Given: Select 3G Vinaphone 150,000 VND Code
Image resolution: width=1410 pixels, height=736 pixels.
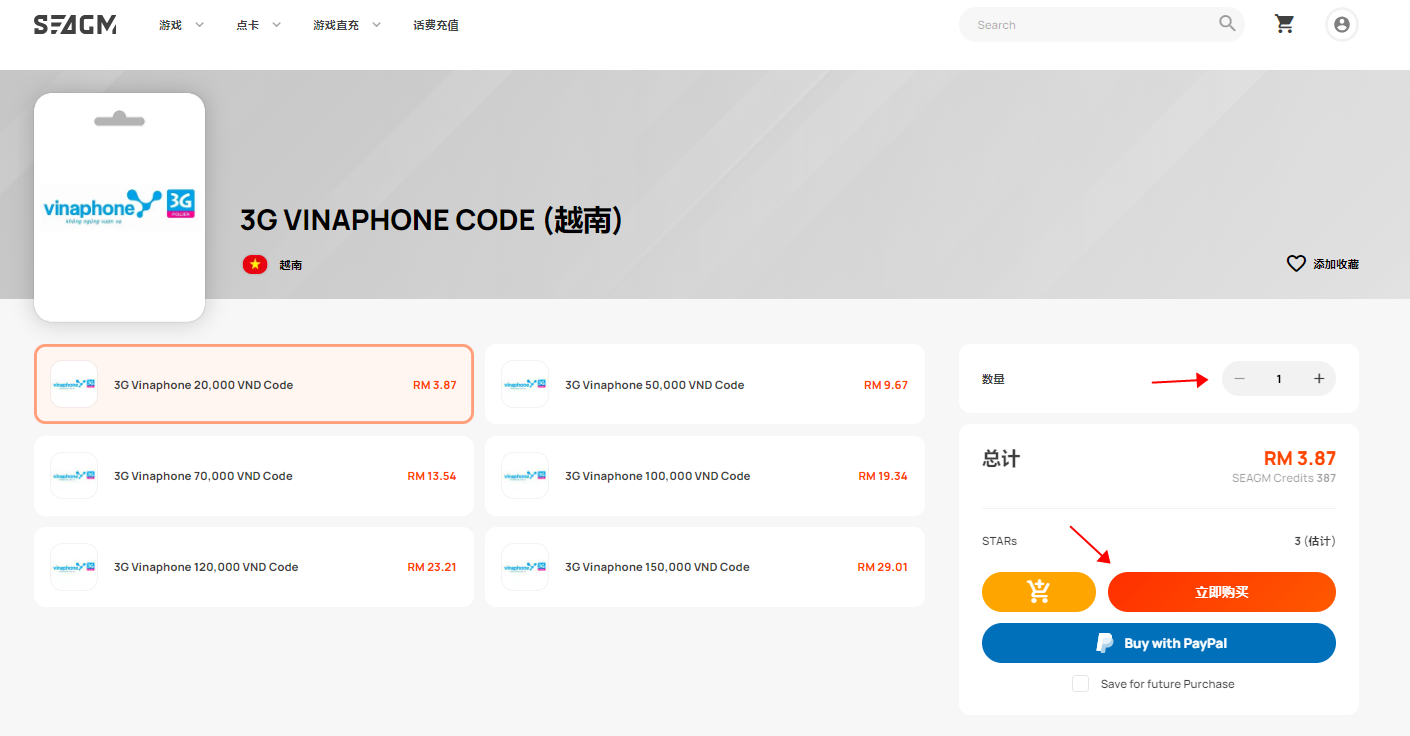Looking at the screenshot, I should coord(705,567).
